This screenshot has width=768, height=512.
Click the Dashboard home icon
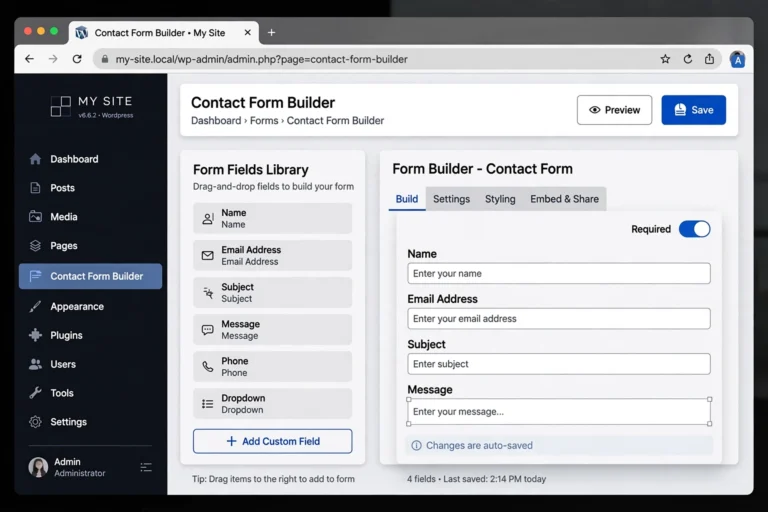click(35, 159)
